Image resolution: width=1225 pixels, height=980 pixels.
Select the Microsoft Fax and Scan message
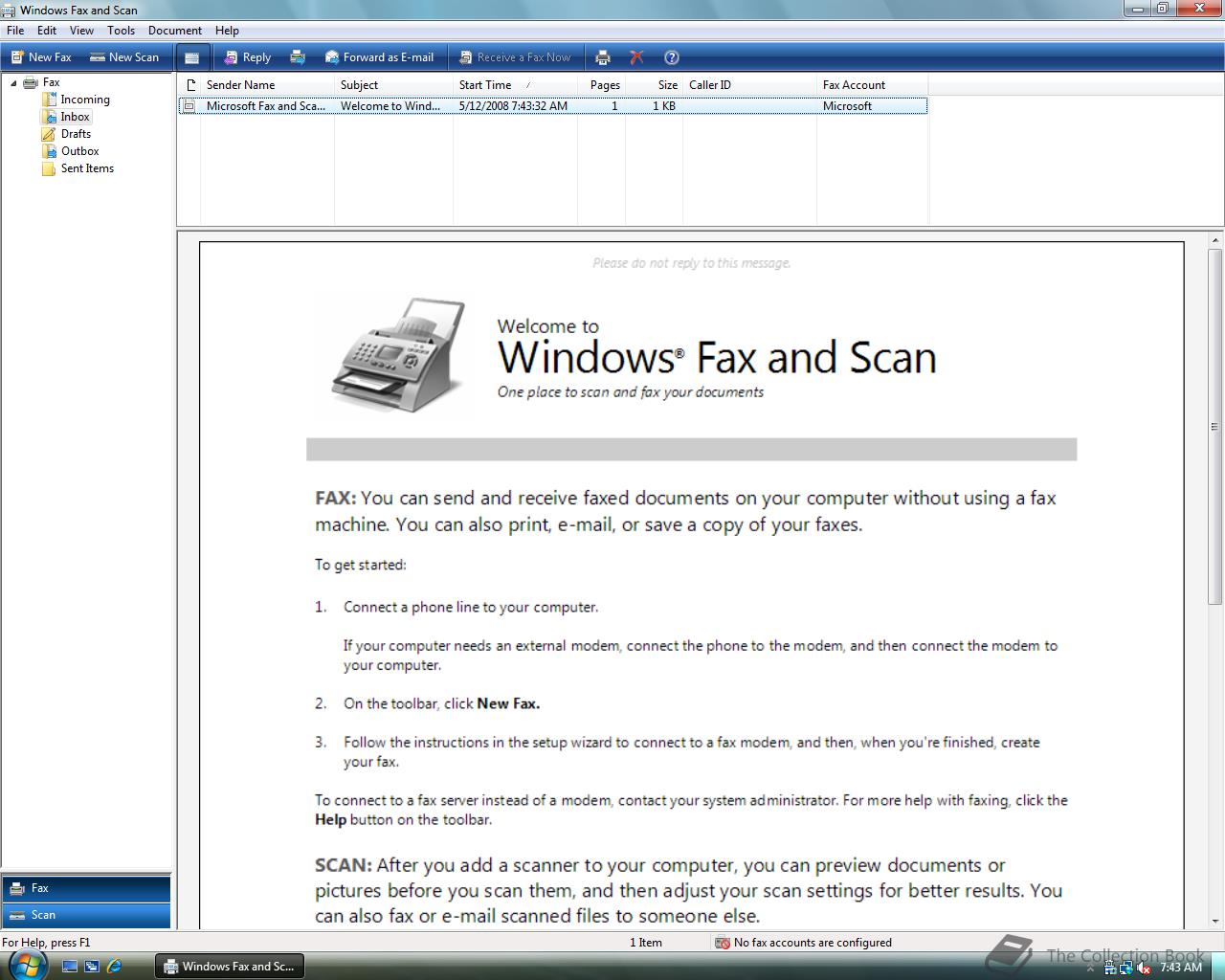coord(552,106)
